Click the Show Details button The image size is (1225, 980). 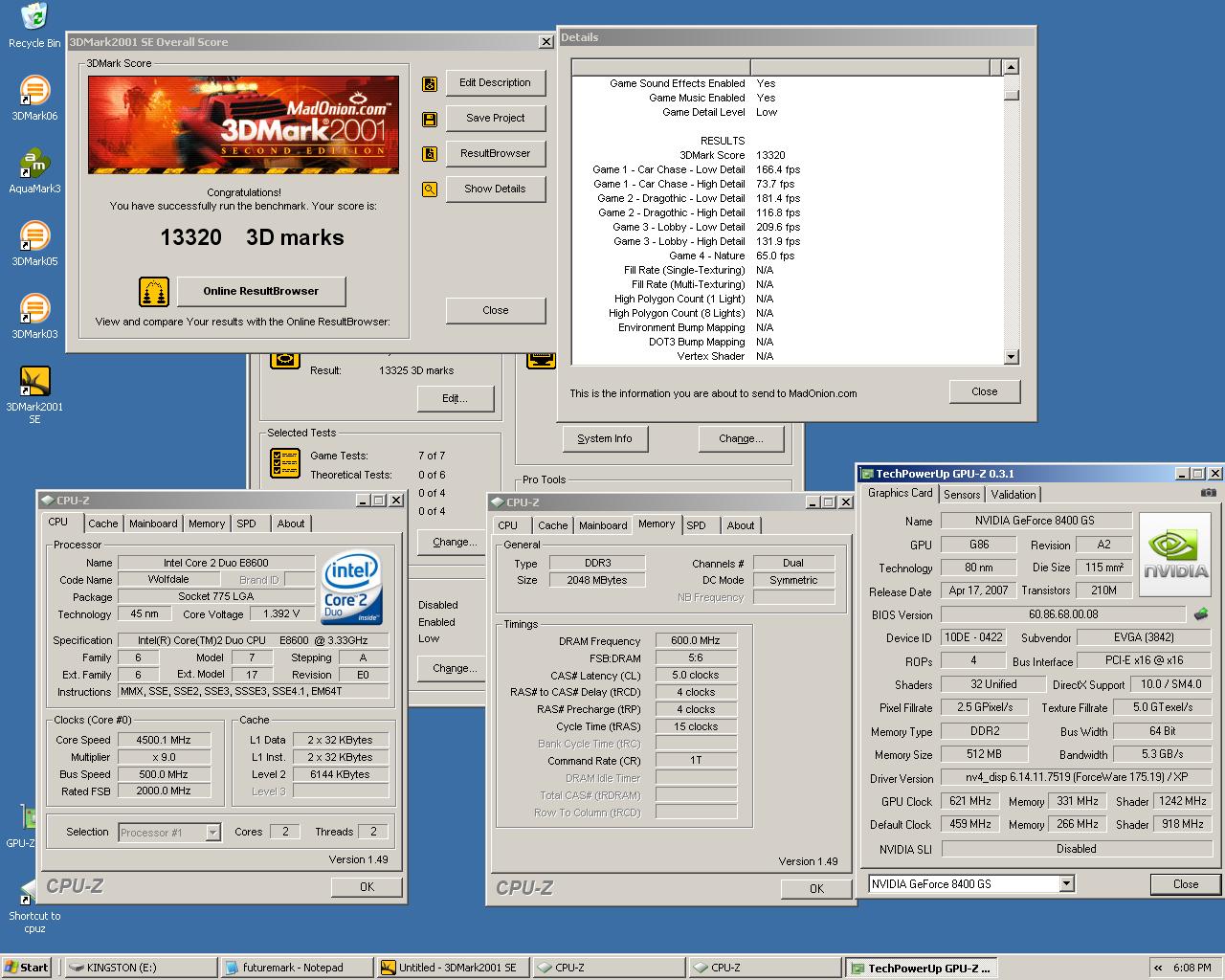tap(495, 189)
